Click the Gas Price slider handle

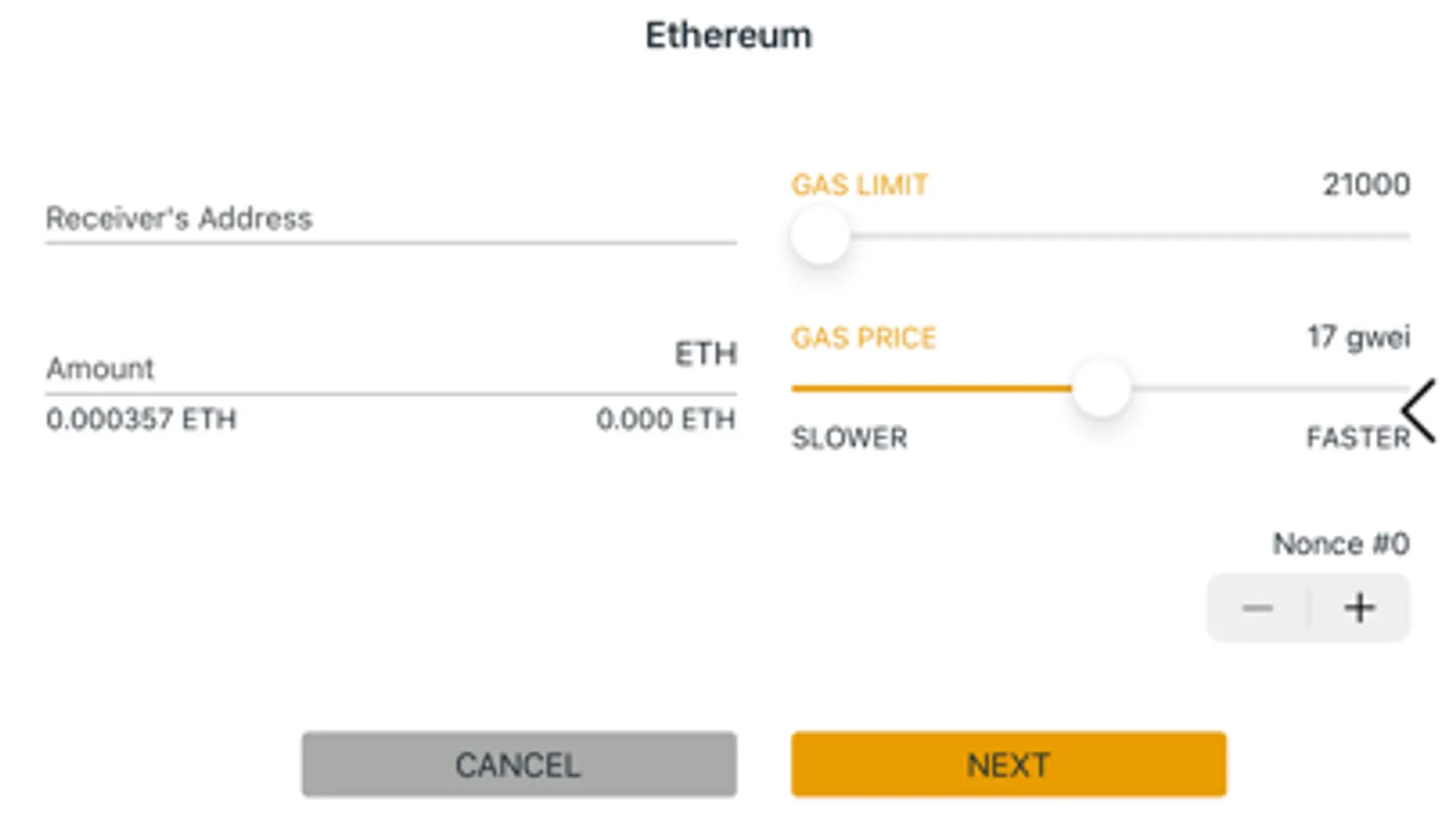(1101, 388)
